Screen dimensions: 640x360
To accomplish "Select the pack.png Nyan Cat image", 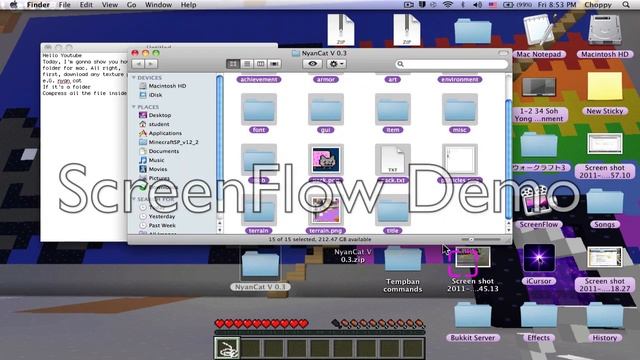I will [325, 160].
